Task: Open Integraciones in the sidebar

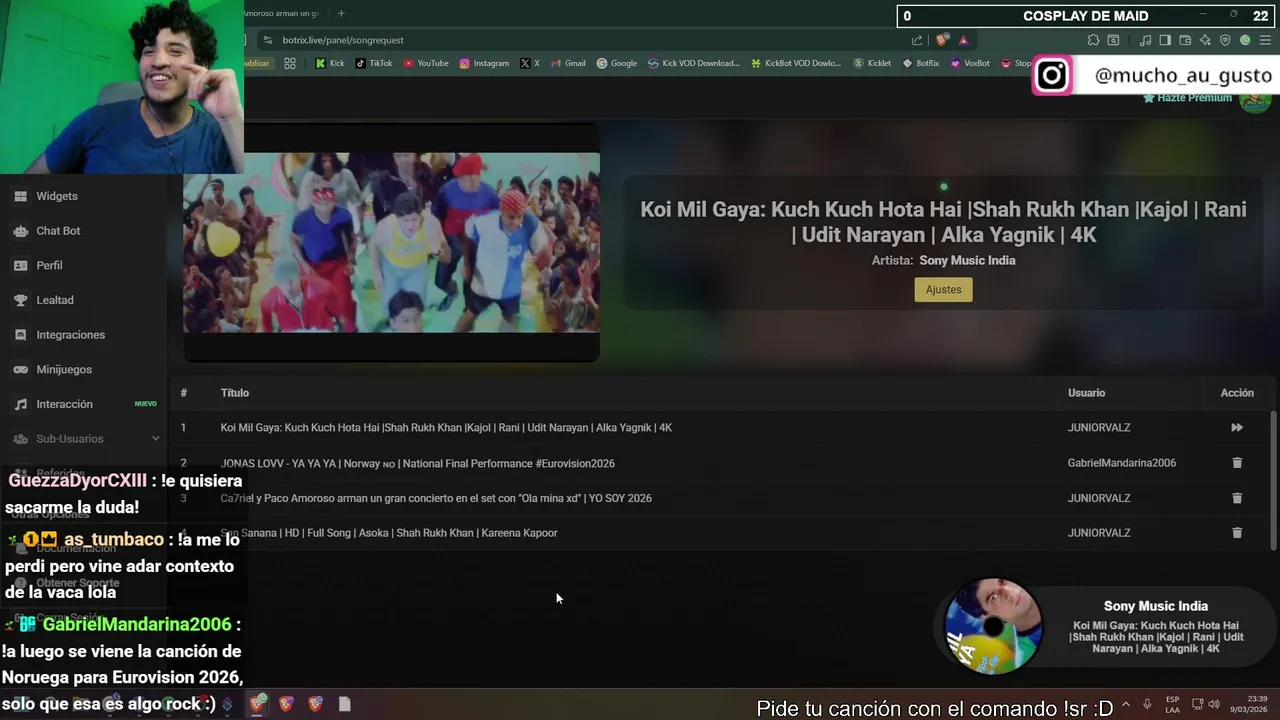Action: click(x=70, y=335)
